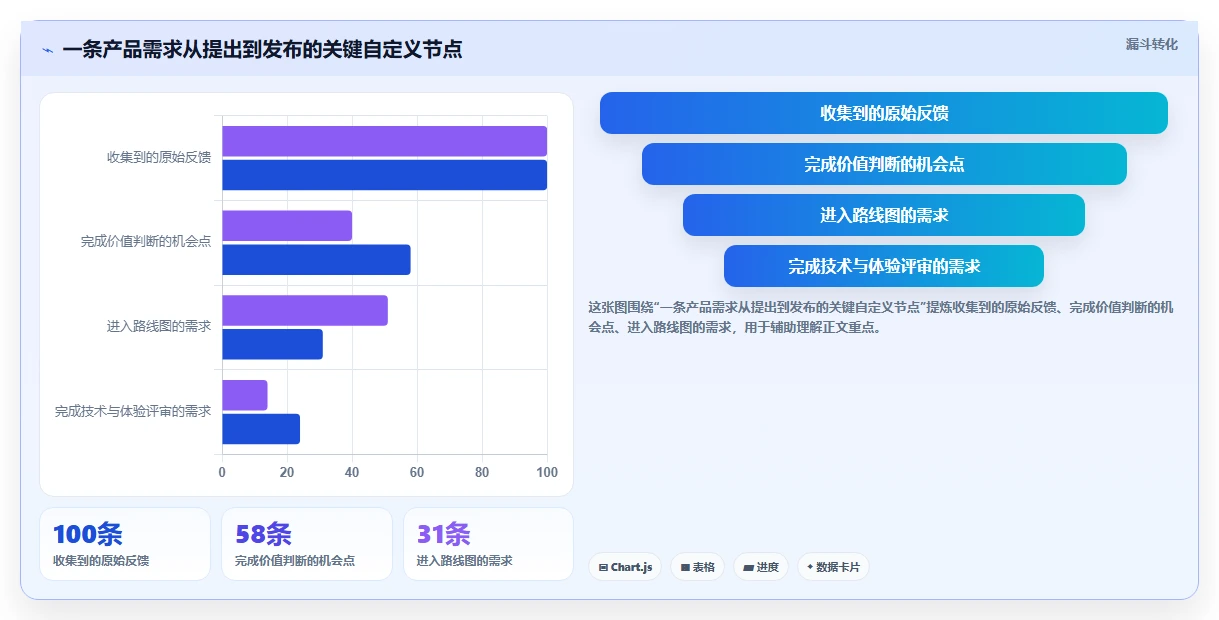
Task: Click the icon inside the 进度 tag
Action: [748, 567]
